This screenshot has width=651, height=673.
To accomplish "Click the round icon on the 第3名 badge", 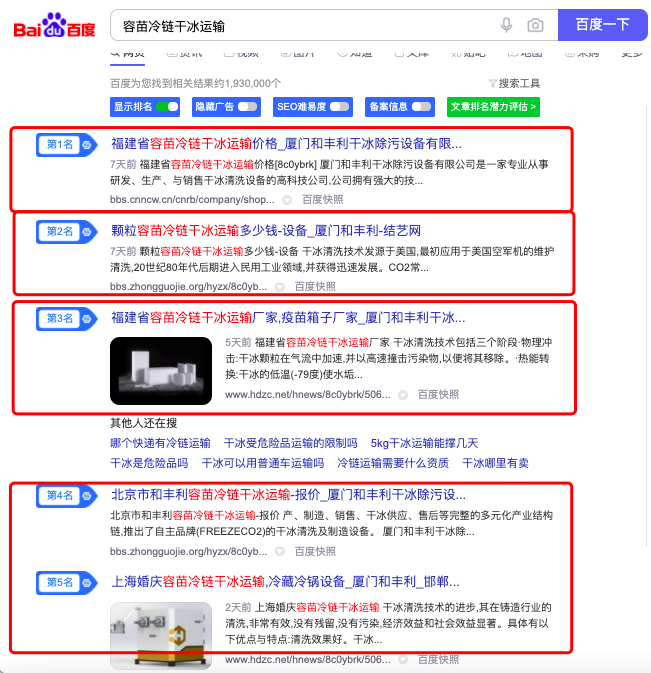I will (87, 319).
